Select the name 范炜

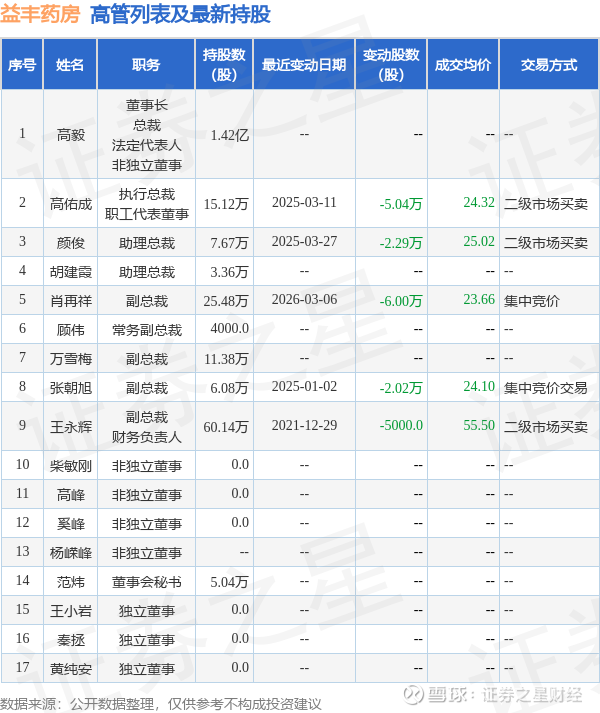click(x=71, y=582)
